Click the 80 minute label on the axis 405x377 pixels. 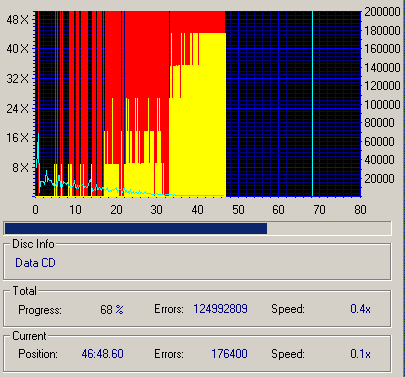click(360, 210)
